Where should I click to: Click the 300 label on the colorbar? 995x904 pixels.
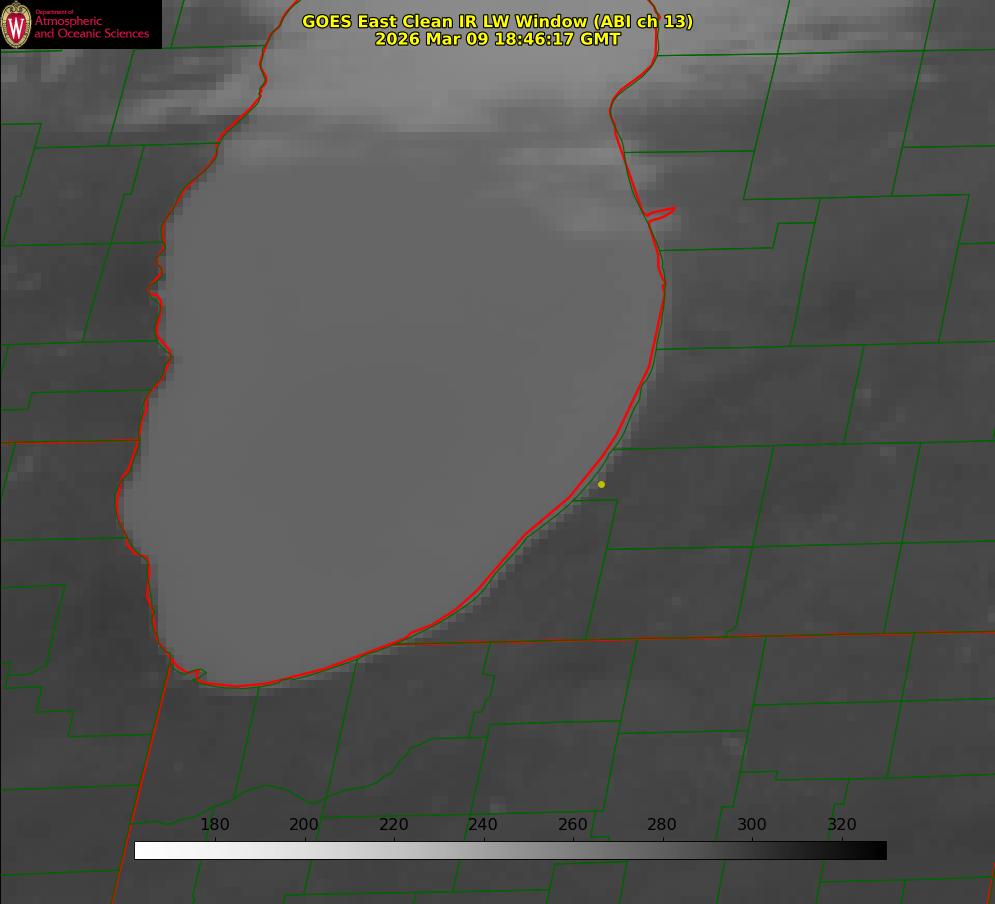pos(752,825)
